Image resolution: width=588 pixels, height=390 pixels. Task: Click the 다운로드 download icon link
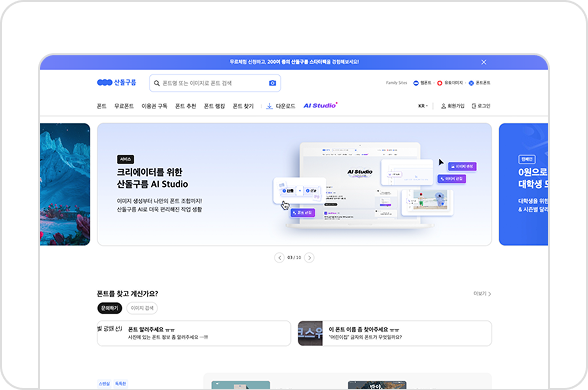(x=280, y=106)
